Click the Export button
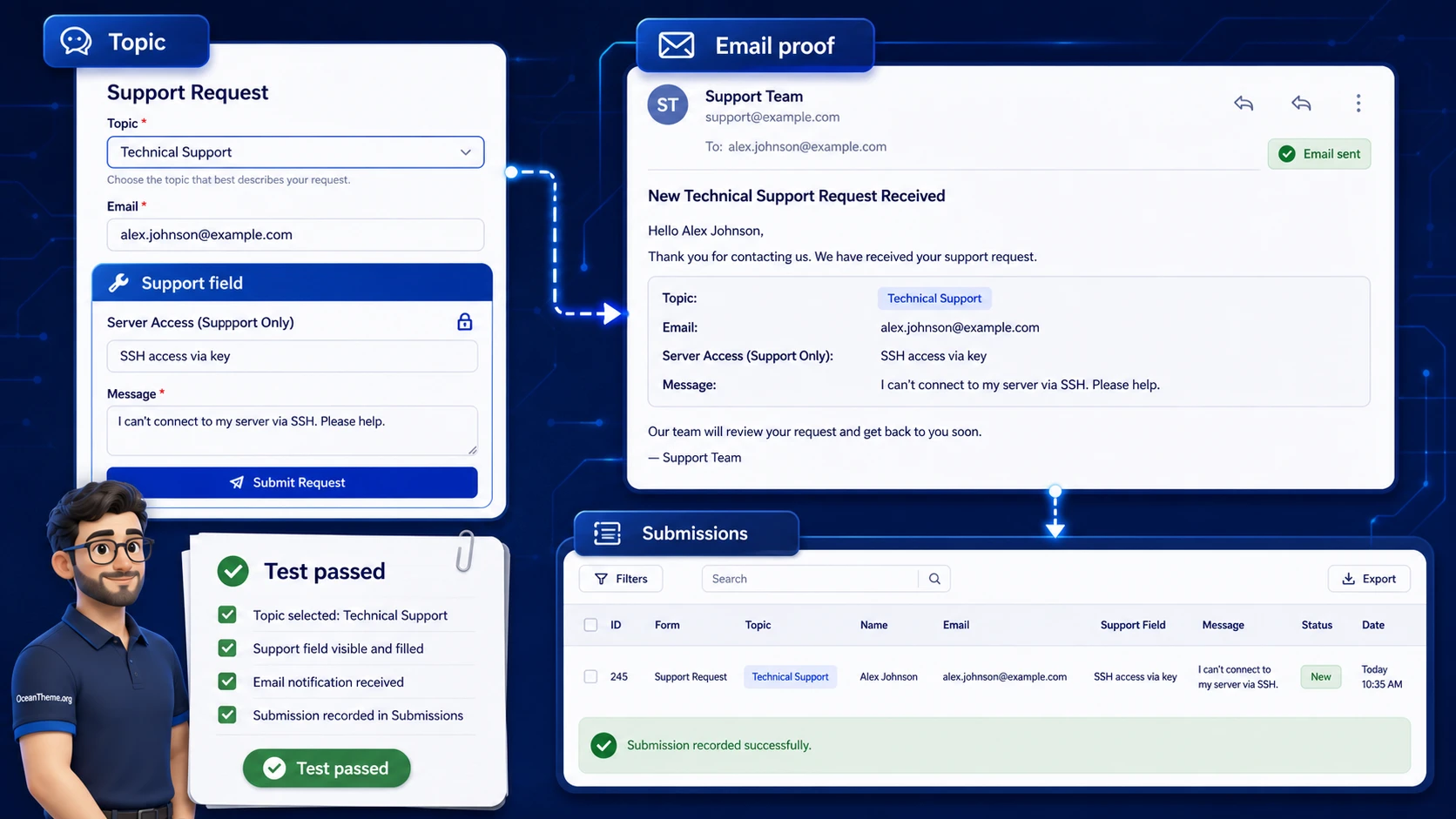Screen dimensions: 1456x819 click(x=1369, y=579)
